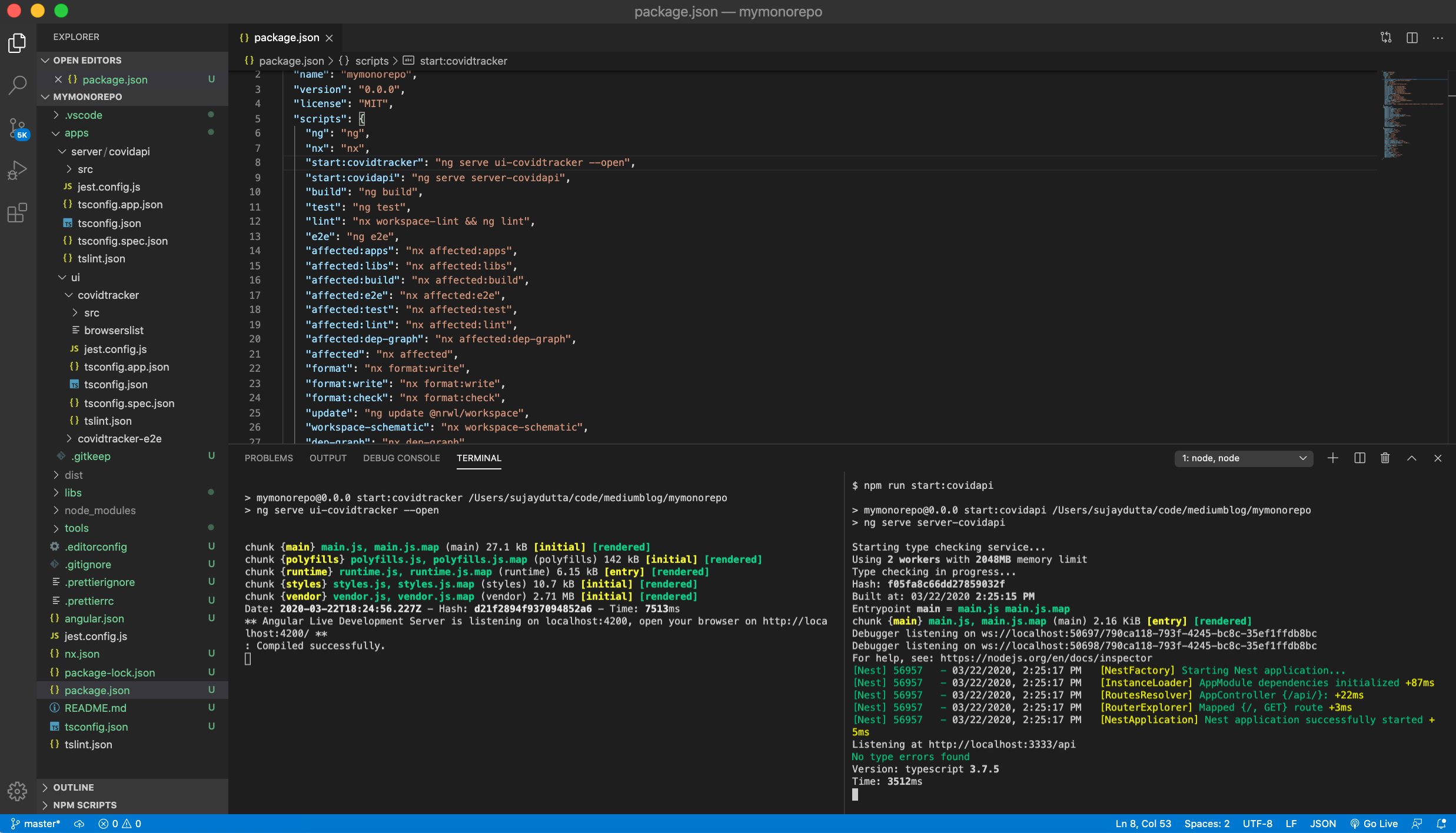The image size is (1456, 833).
Task: Open the terminal selector dropdown
Action: tap(1244, 458)
